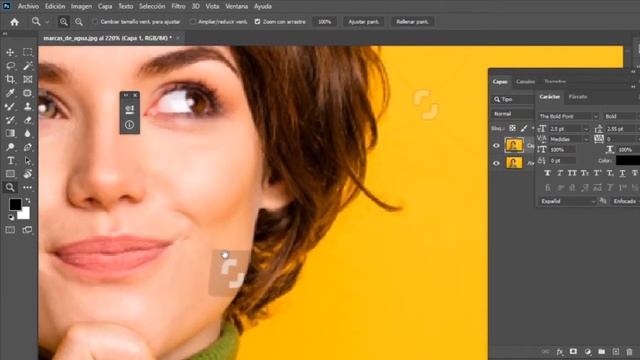Open the Bold font style dropdown
This screenshot has width=640, height=360.
[621, 116]
